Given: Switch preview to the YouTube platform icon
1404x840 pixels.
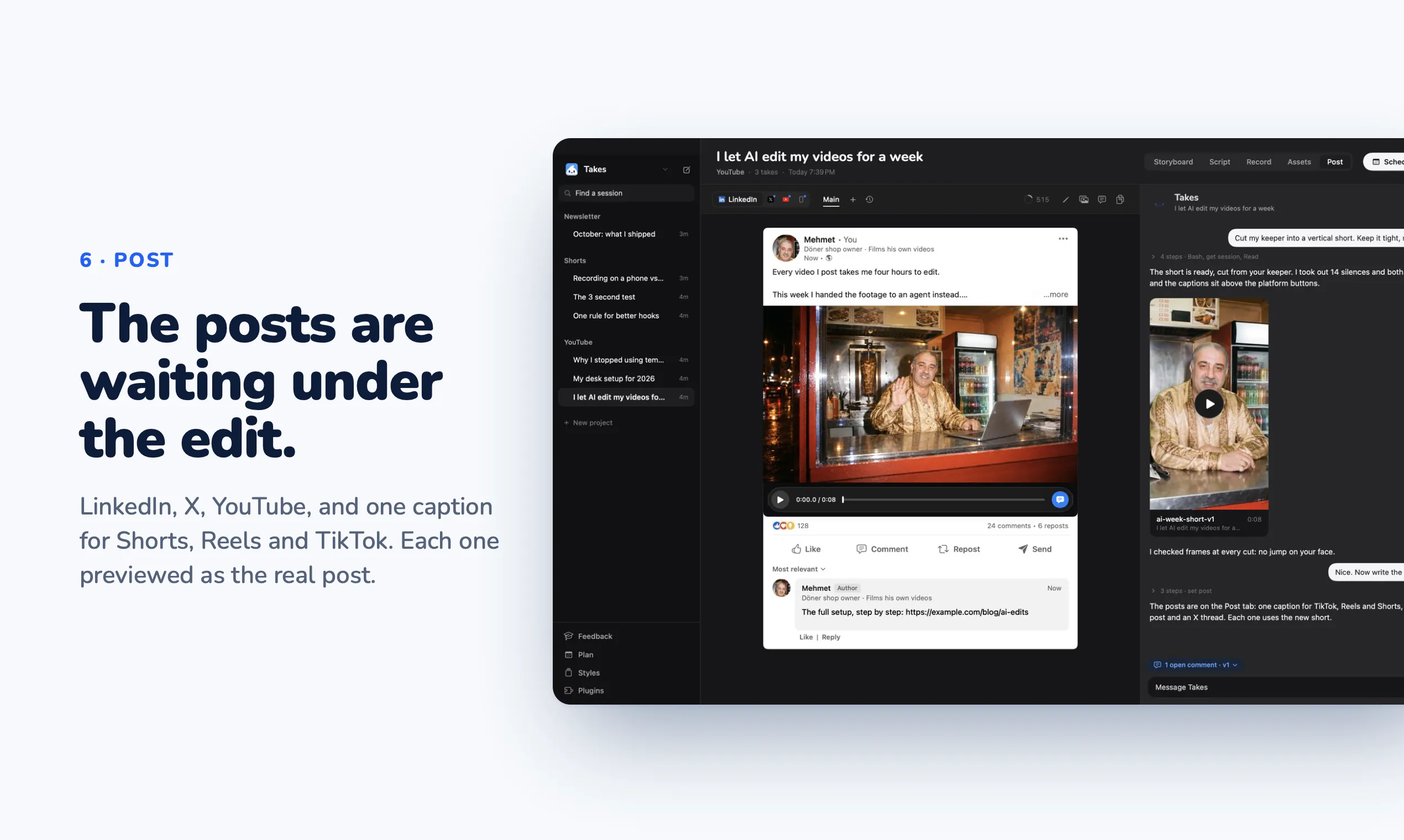Looking at the screenshot, I should click(787, 200).
